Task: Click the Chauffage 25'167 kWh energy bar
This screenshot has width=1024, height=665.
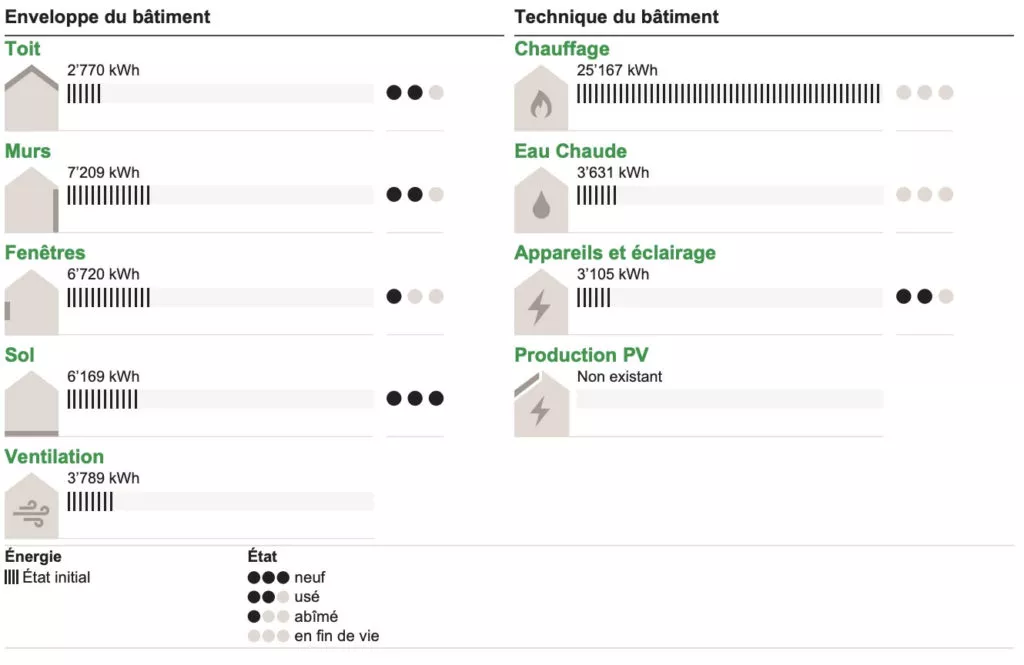Action: pyautogui.click(x=729, y=93)
